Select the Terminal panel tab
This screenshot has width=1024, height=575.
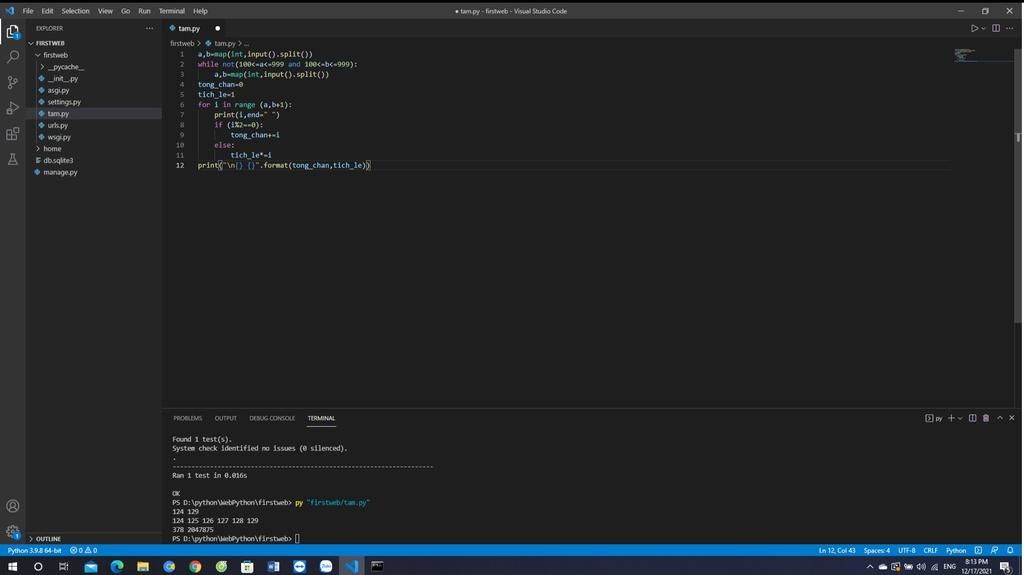pyautogui.click(x=321, y=418)
